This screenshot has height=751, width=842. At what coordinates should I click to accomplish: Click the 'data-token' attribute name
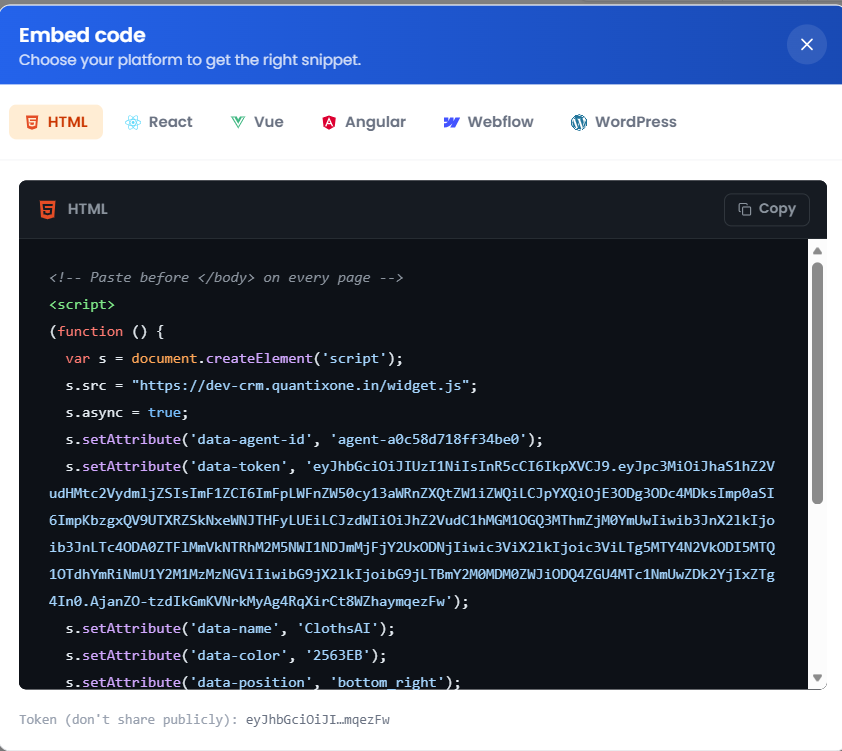tap(239, 466)
